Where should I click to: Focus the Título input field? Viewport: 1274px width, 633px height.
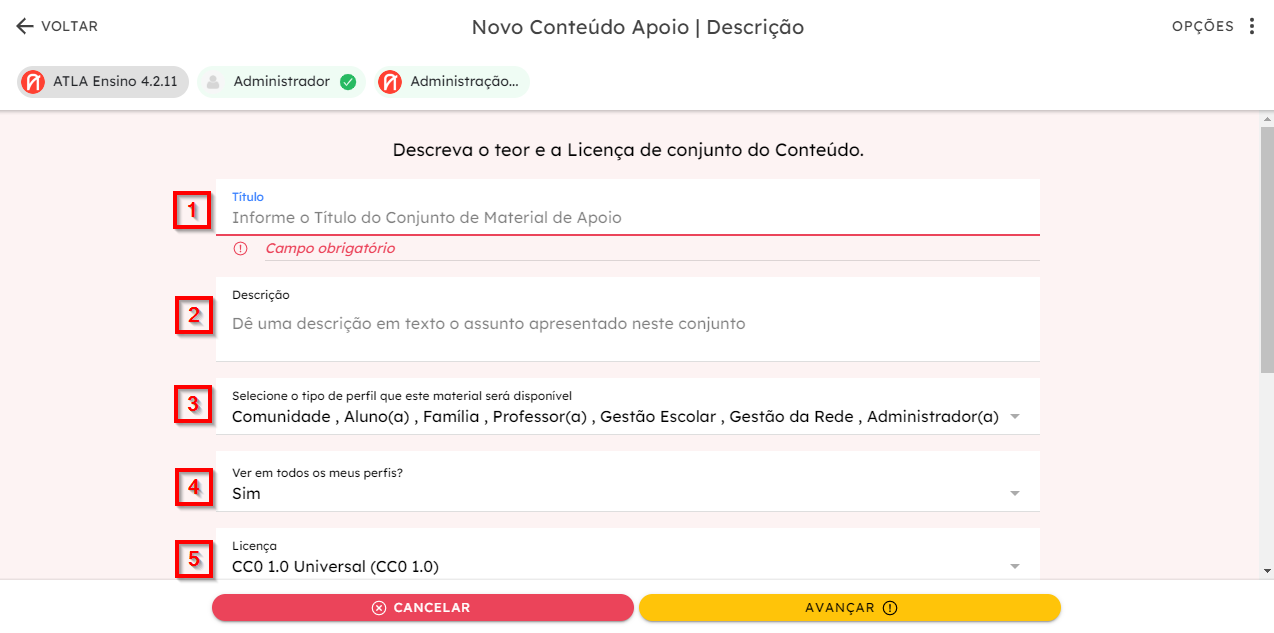[628, 208]
